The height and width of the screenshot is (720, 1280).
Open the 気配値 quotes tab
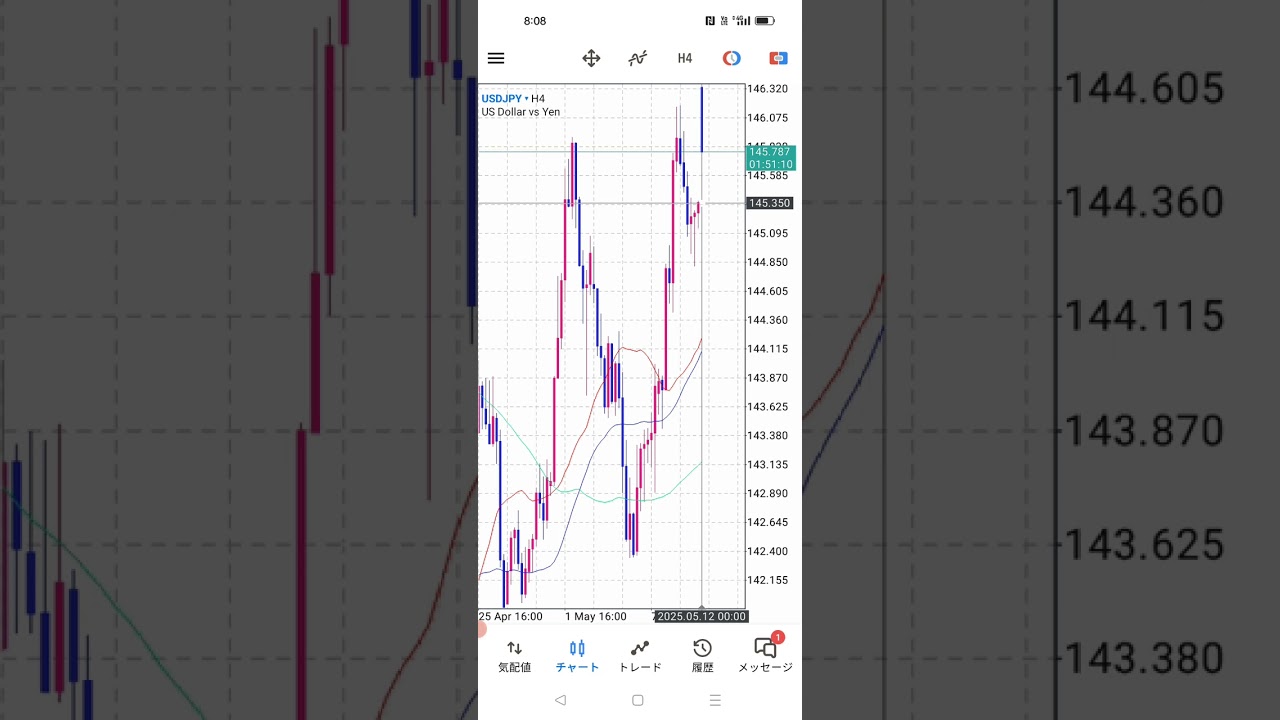click(x=514, y=656)
